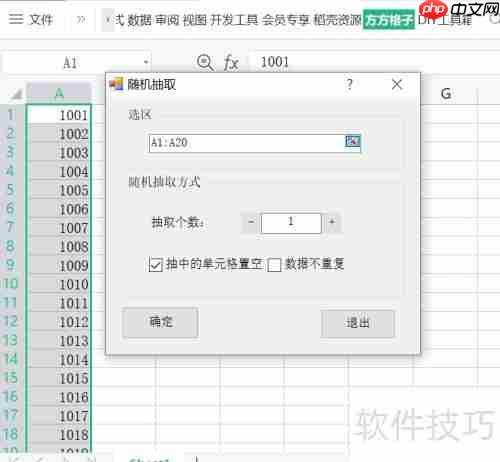This screenshot has width=500, height=462.
Task: Open the 视图 ribbon tab
Action: (195, 20)
